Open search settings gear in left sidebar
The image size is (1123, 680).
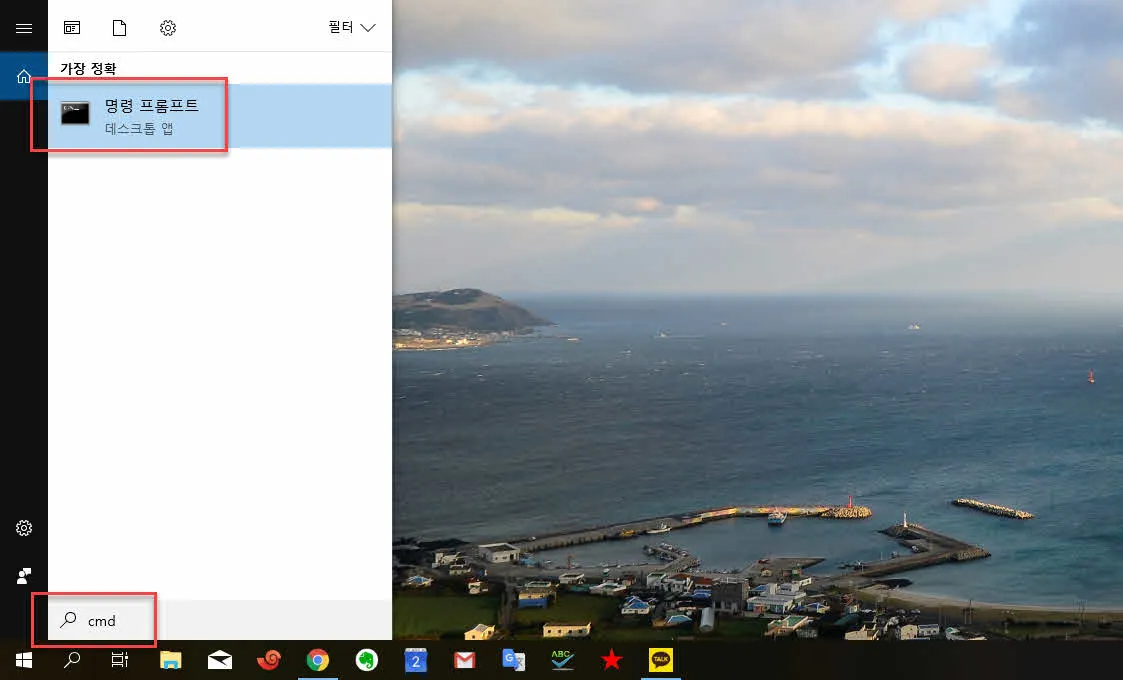[x=24, y=528]
